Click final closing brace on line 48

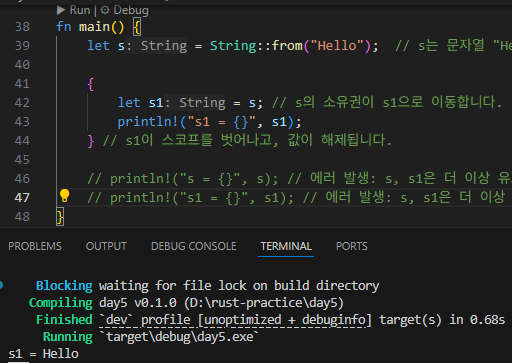coord(60,217)
